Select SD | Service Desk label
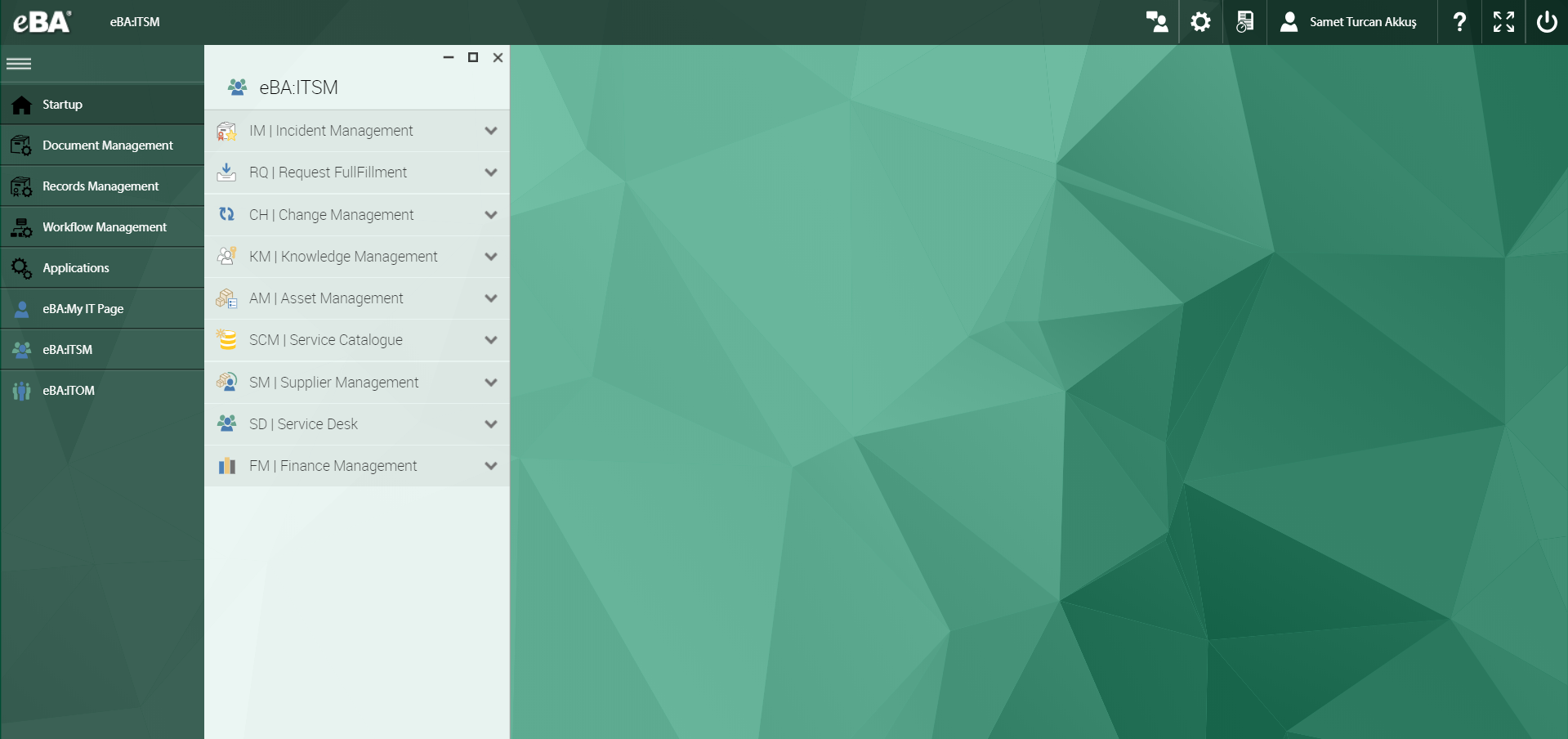Viewport: 1568px width, 739px height. pos(303,424)
